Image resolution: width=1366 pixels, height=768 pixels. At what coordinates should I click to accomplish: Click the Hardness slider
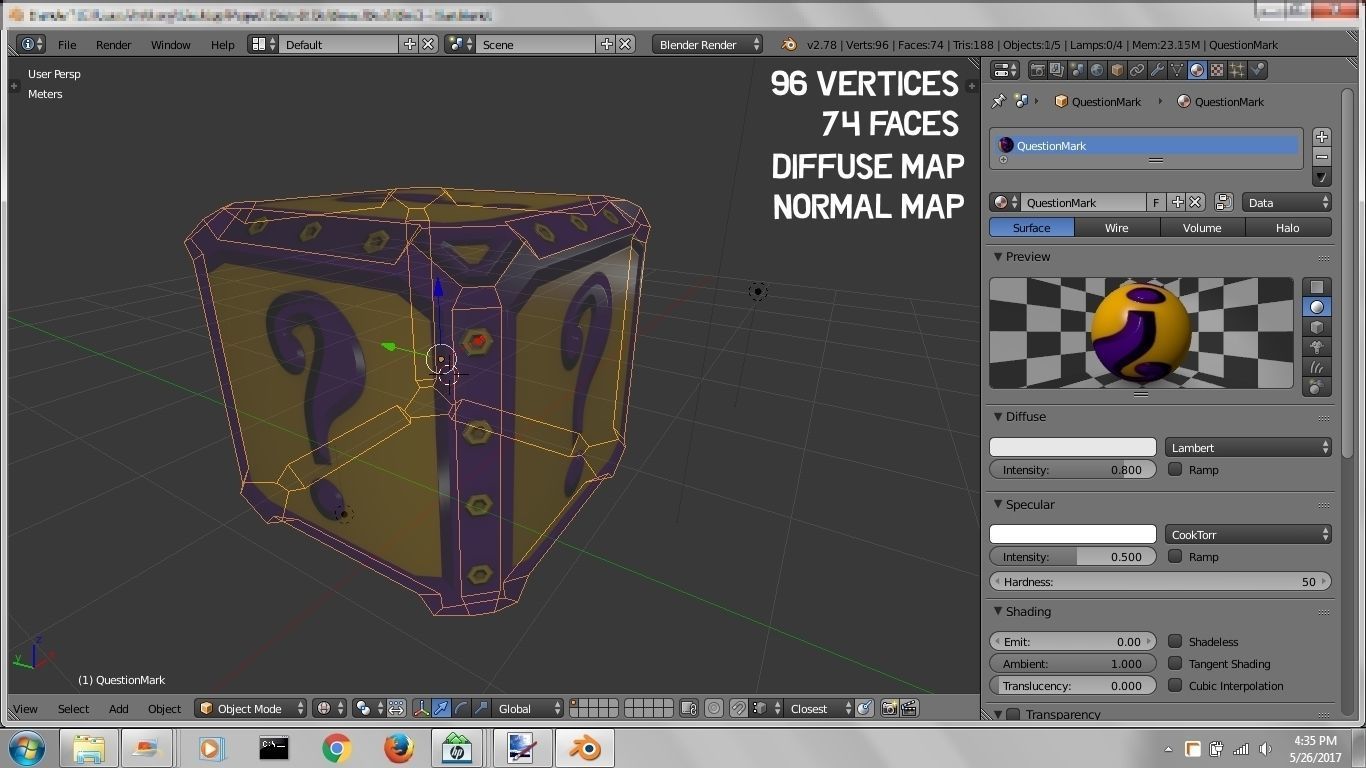pos(1160,581)
